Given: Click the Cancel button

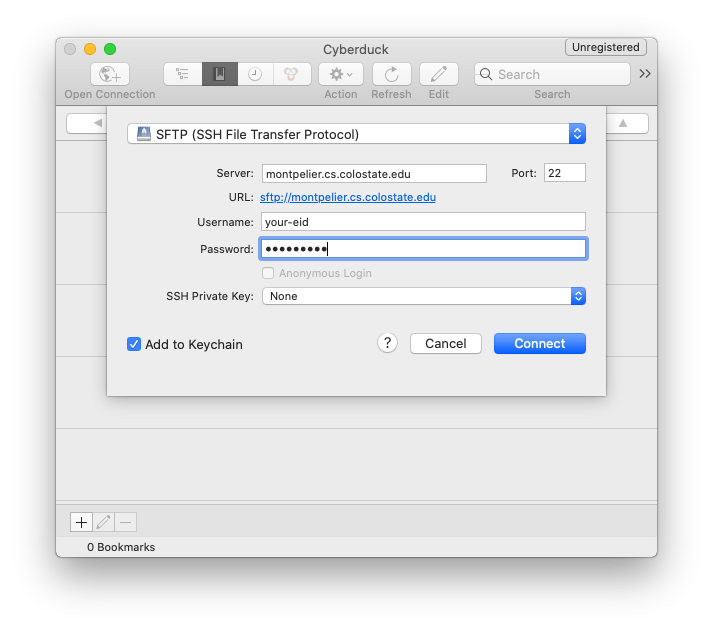Looking at the screenshot, I should coord(445,343).
